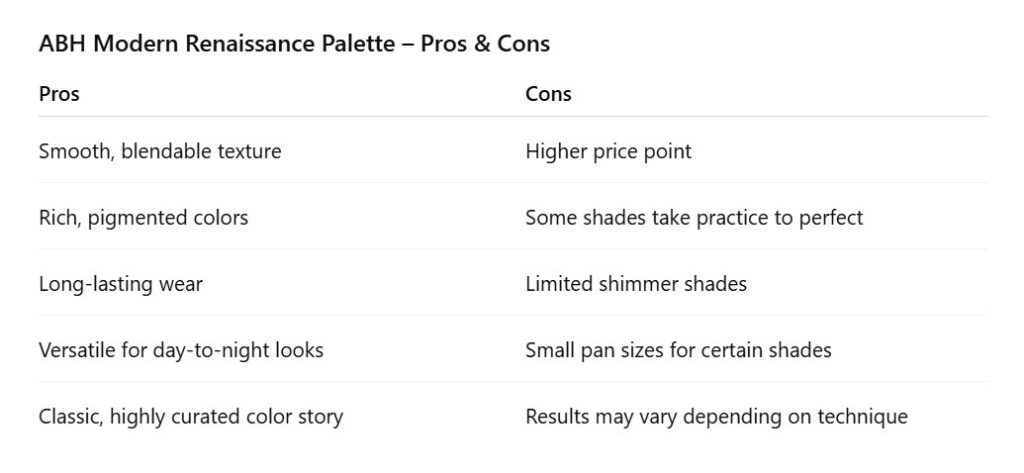Click the 'Limited shimmer shades' cell
Image resolution: width=1024 pixels, height=473 pixels.
636,284
